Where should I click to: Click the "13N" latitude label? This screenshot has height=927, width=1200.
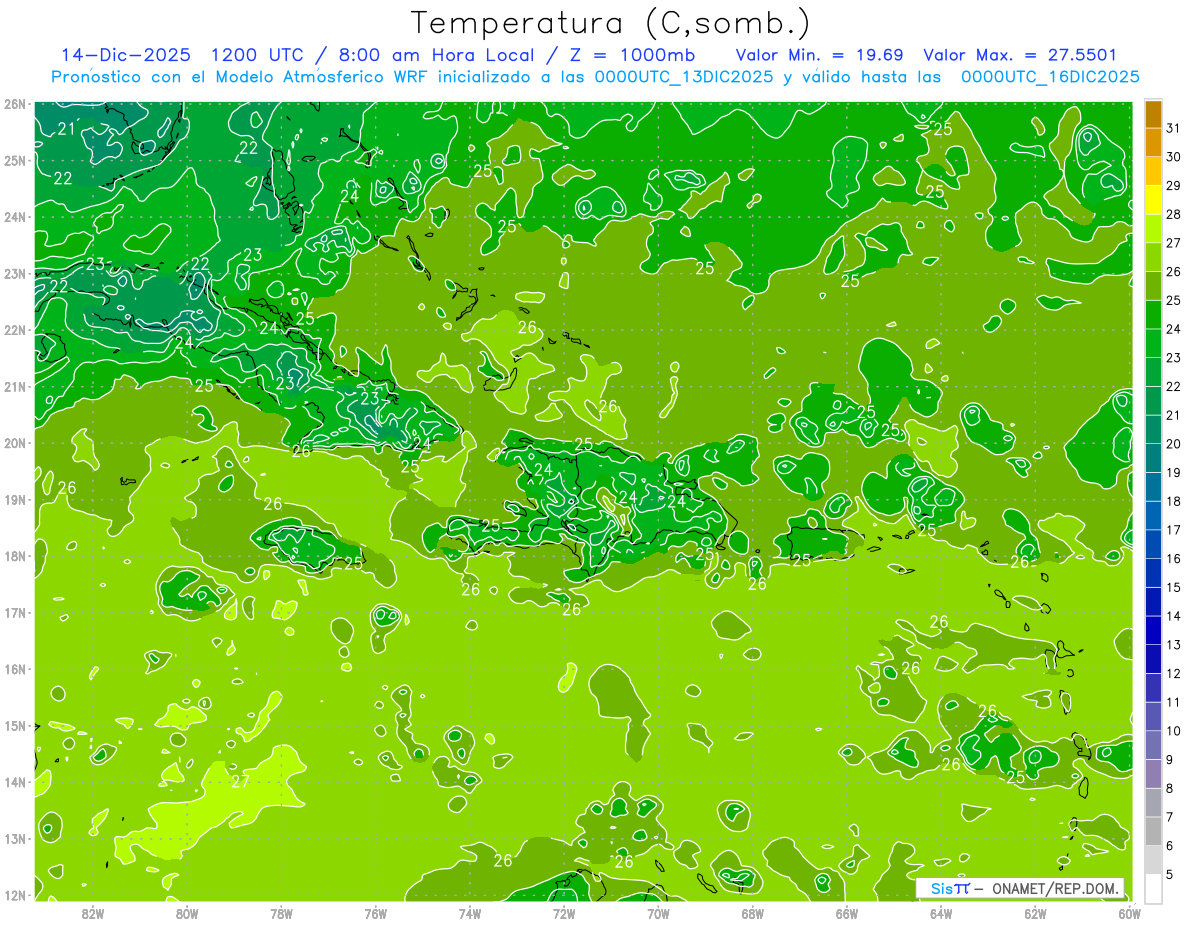(14, 838)
